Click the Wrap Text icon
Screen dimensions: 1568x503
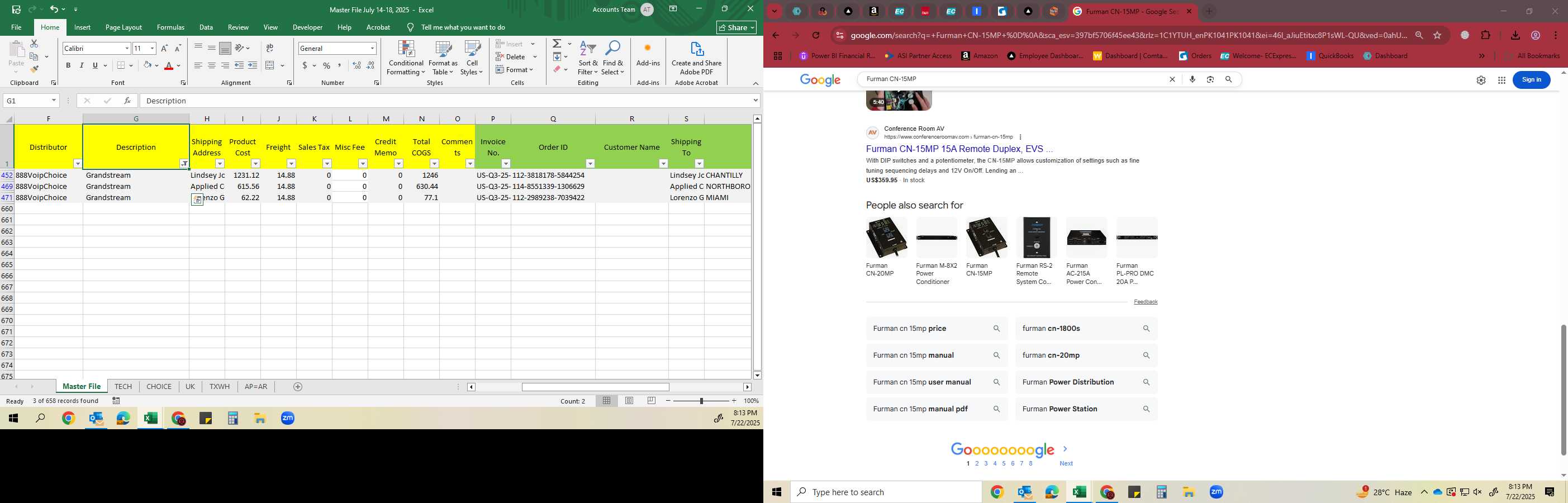(270, 48)
